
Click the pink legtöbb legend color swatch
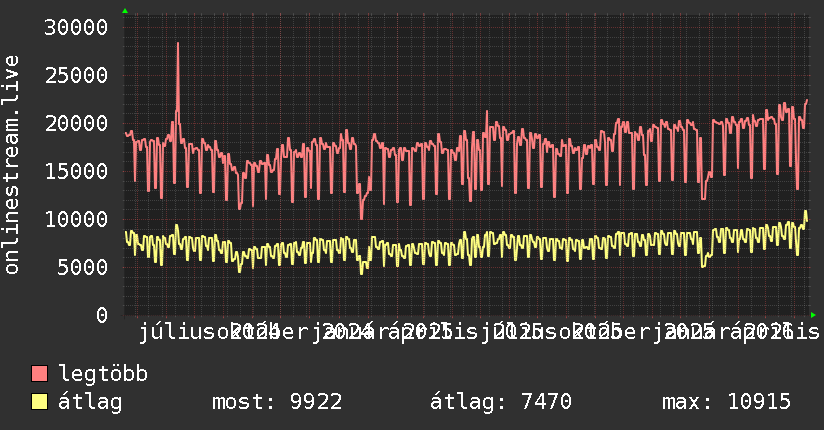pos(39,374)
